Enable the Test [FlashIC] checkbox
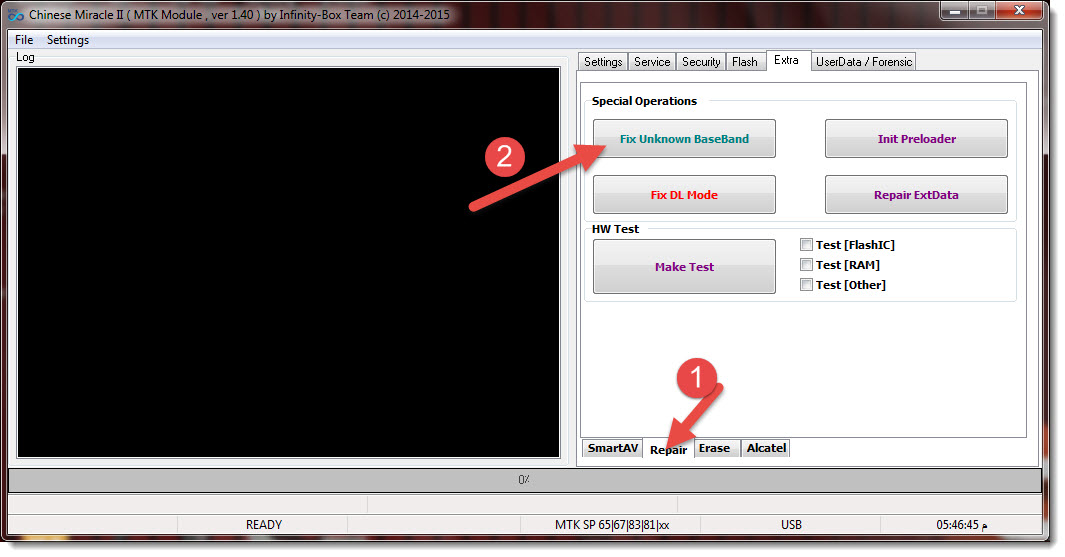This screenshot has height=557, width=1065. coord(806,245)
